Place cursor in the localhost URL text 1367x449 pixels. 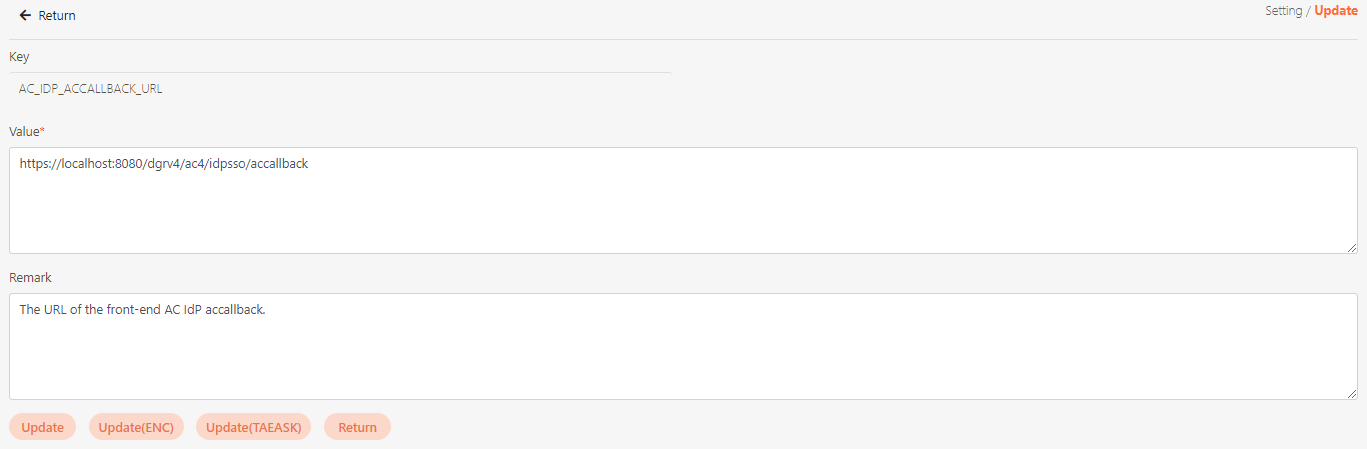pos(163,164)
